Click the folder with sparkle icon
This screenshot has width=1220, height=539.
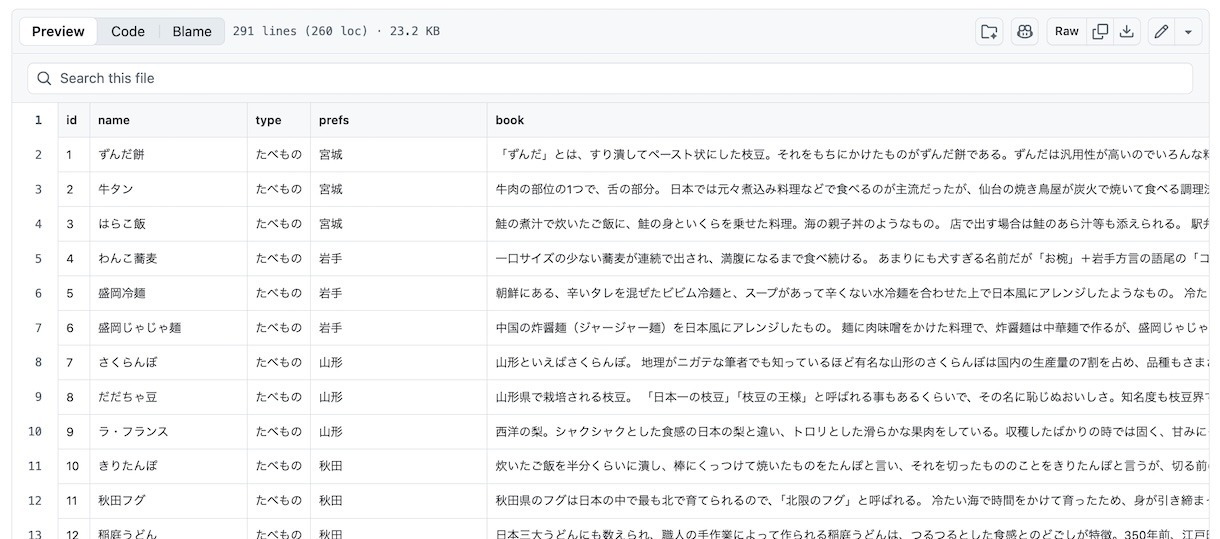(989, 31)
